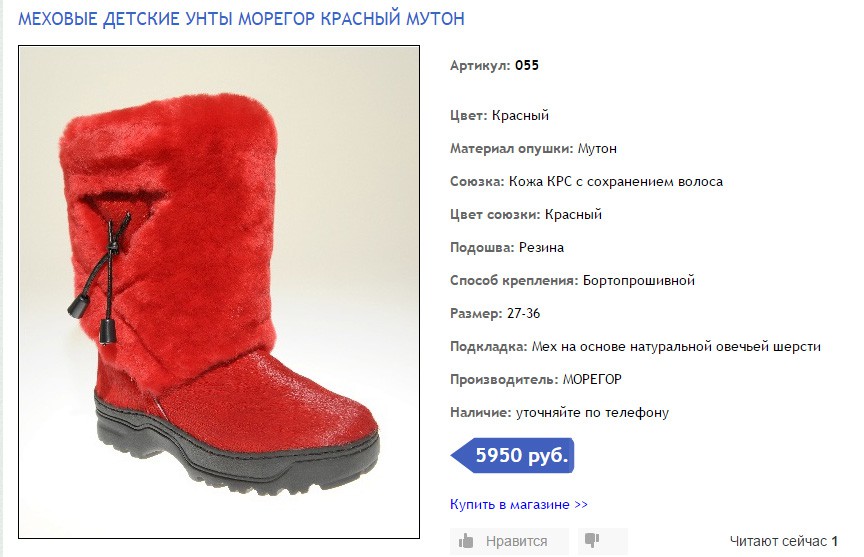Click the black drawstring on the boot photo
This screenshot has width=864, height=557.
(x=107, y=275)
